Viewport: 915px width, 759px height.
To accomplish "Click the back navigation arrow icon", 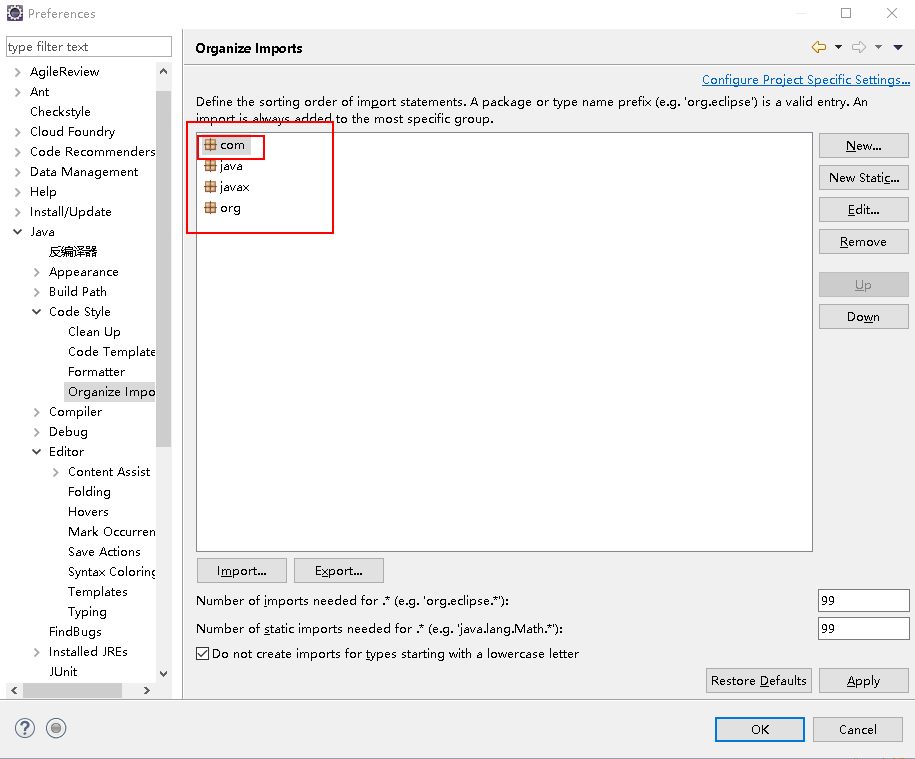I will (819, 47).
